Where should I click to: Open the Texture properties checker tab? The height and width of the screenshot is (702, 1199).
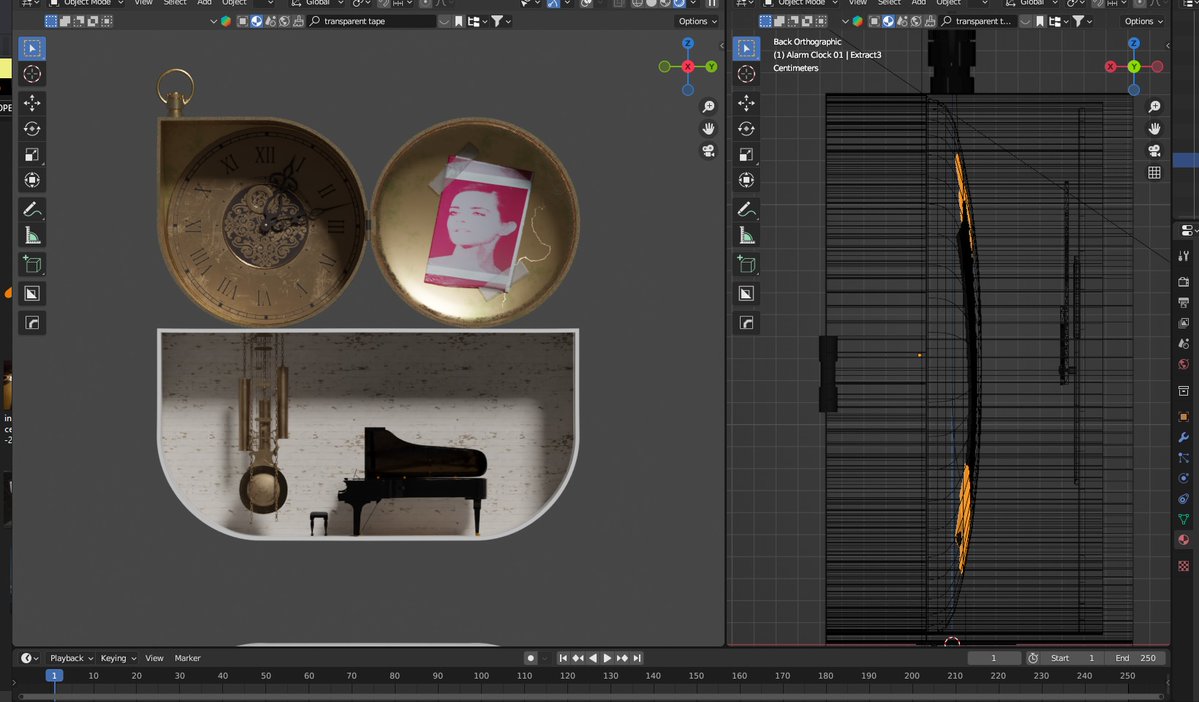[x=1184, y=566]
